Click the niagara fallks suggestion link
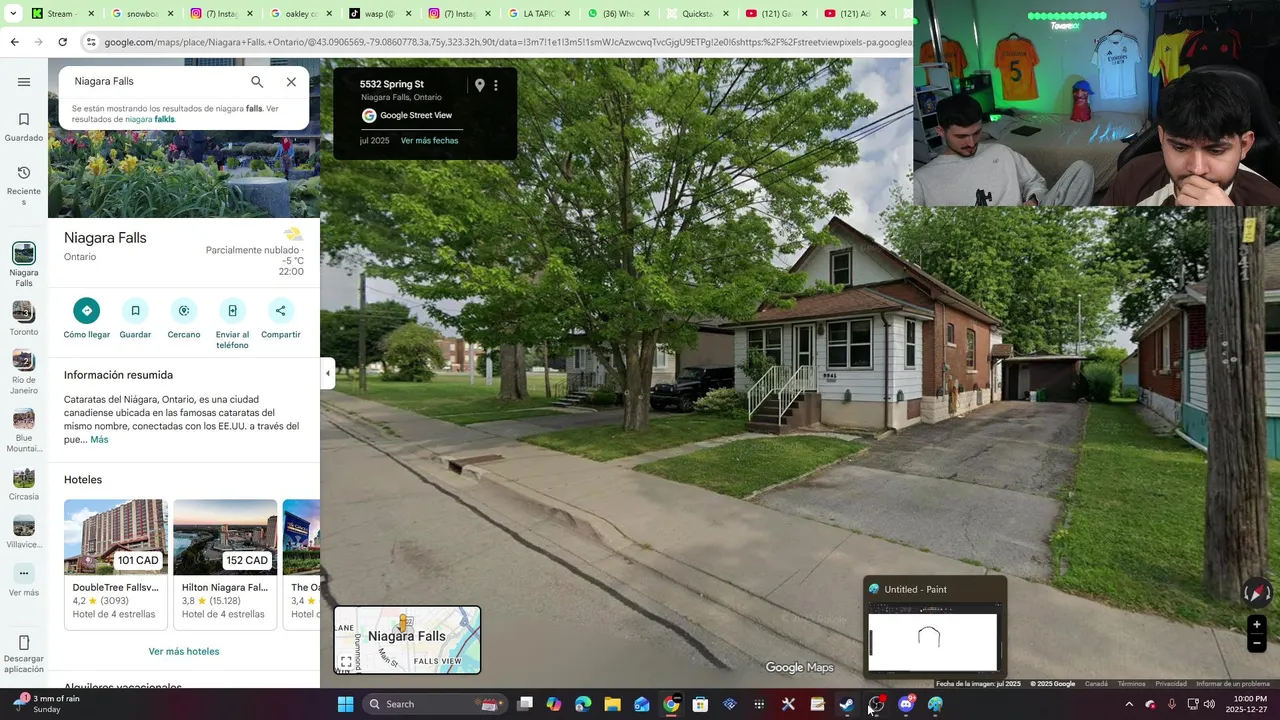The width and height of the screenshot is (1280, 720). coord(150,119)
